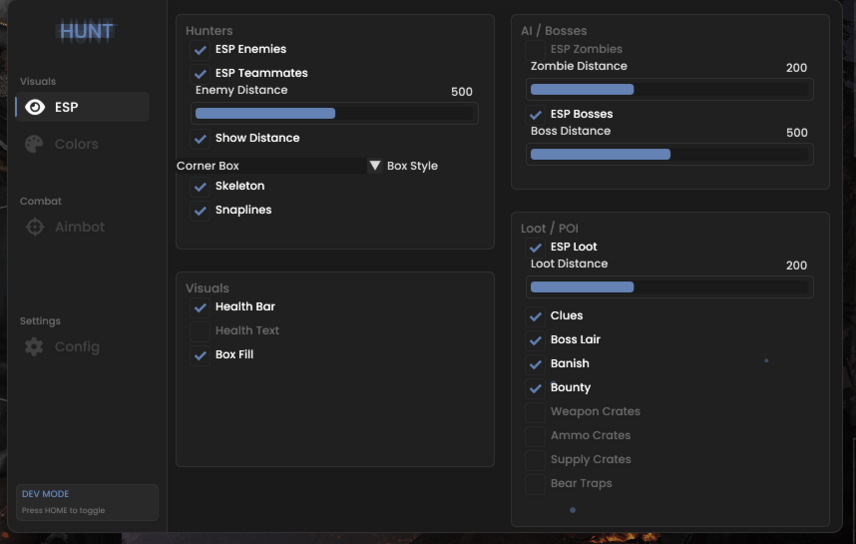Click the Loot Distance slider bar
The width and height of the screenshot is (856, 544).
point(670,287)
